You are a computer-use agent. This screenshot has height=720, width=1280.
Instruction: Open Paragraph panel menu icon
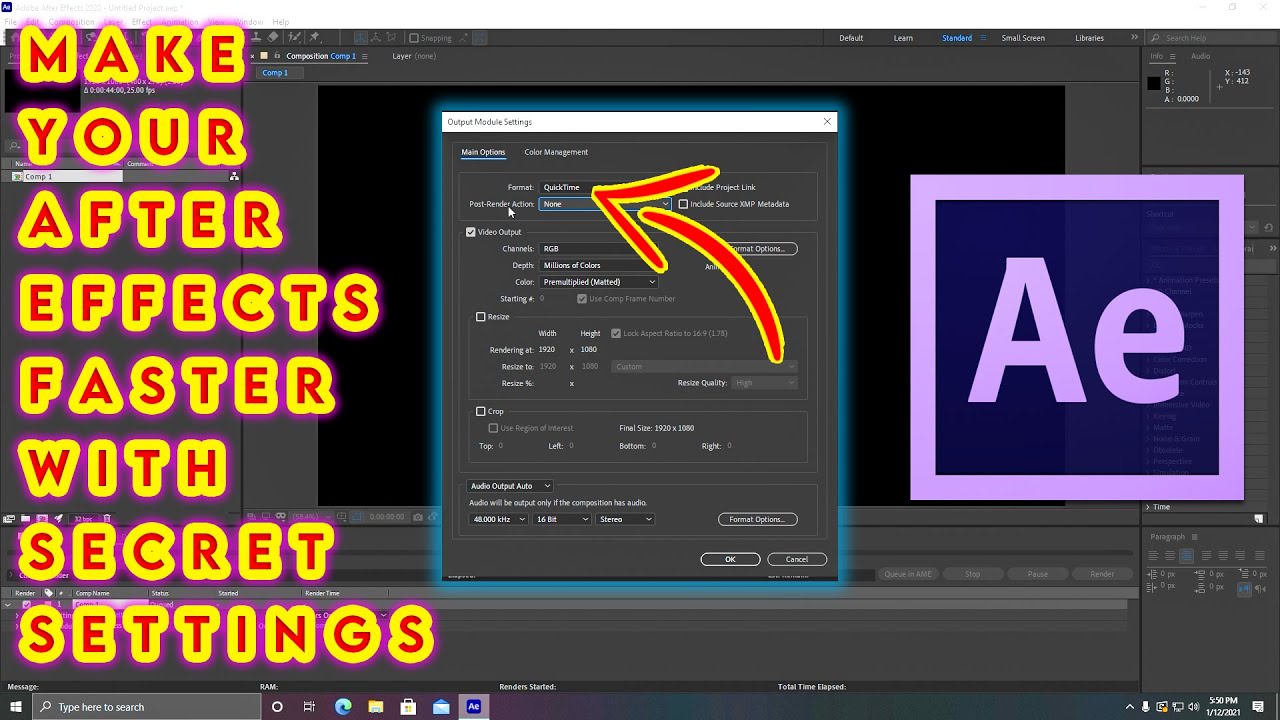point(1194,537)
